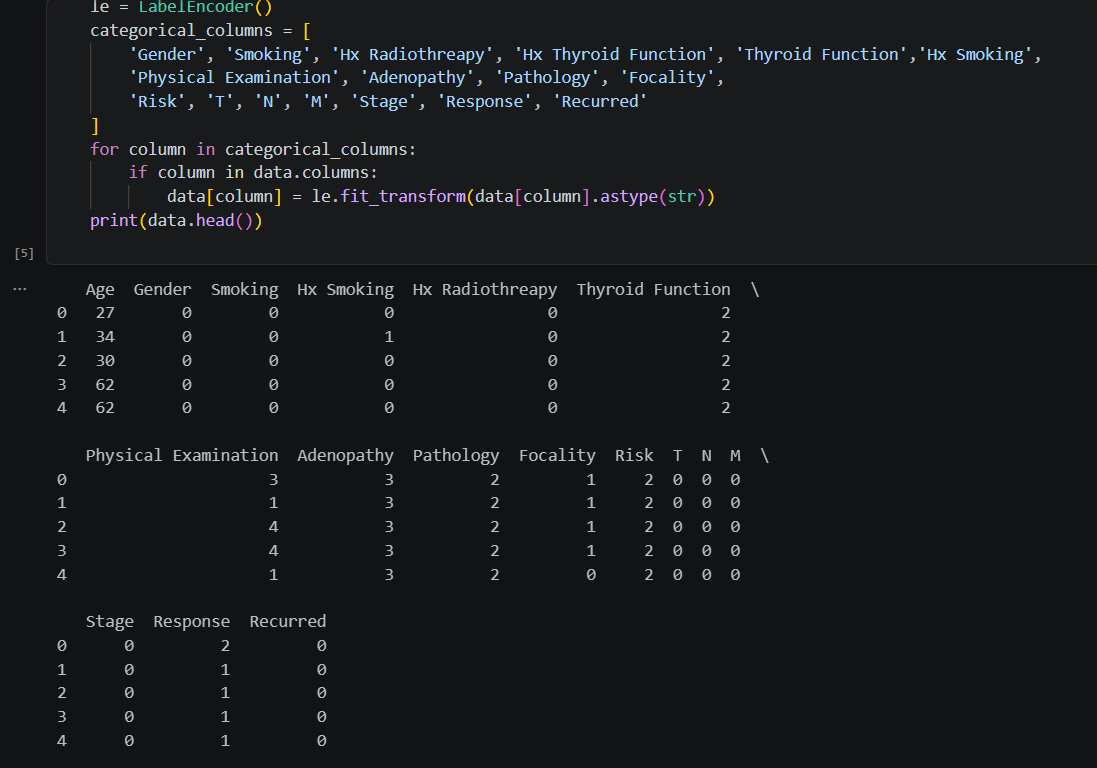Click the yellow closing list bracket

[x=95, y=126]
